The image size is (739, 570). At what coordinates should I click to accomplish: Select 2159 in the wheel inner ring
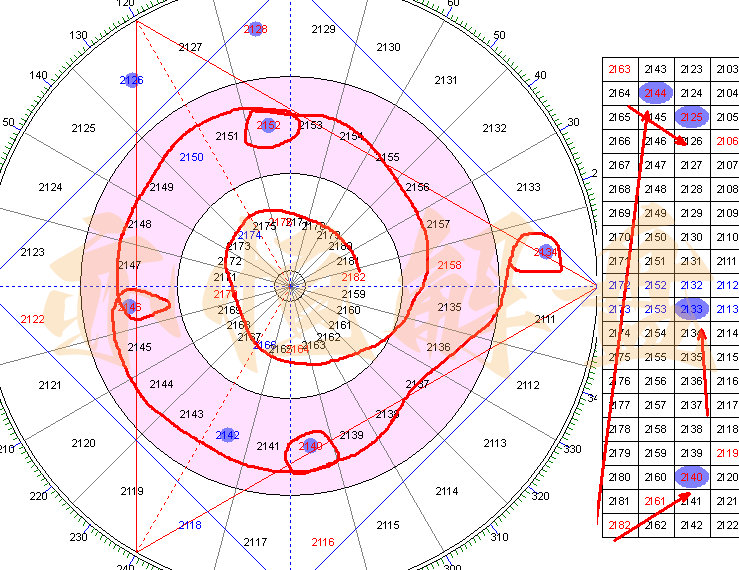click(353, 294)
